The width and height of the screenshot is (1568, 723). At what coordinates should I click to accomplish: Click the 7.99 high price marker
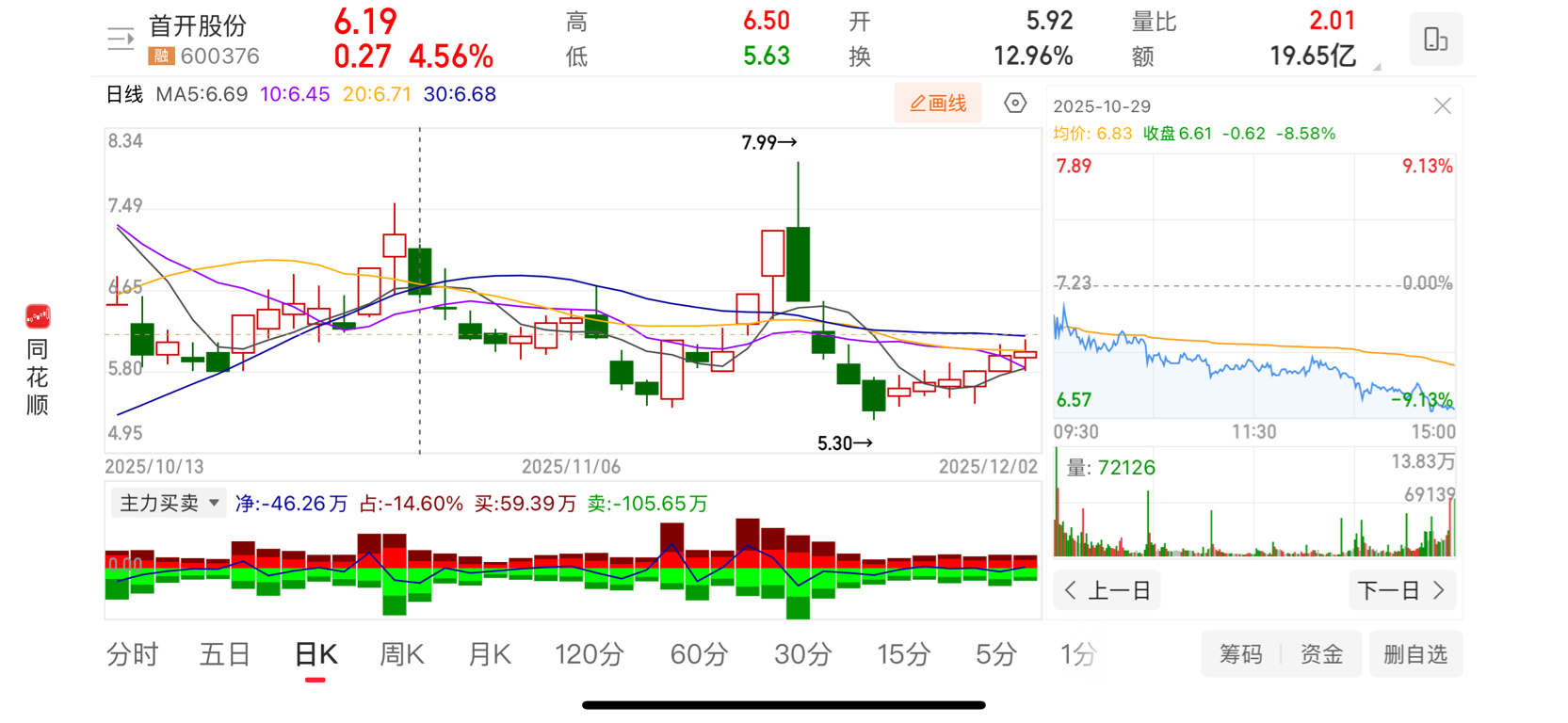pos(768,142)
